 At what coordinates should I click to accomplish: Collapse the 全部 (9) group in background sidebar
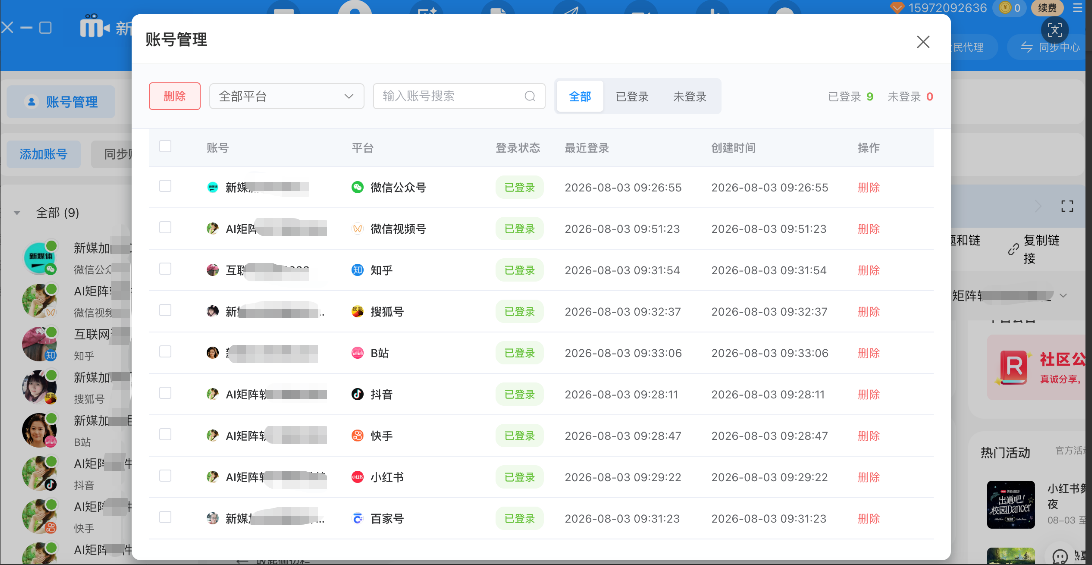(x=17, y=212)
